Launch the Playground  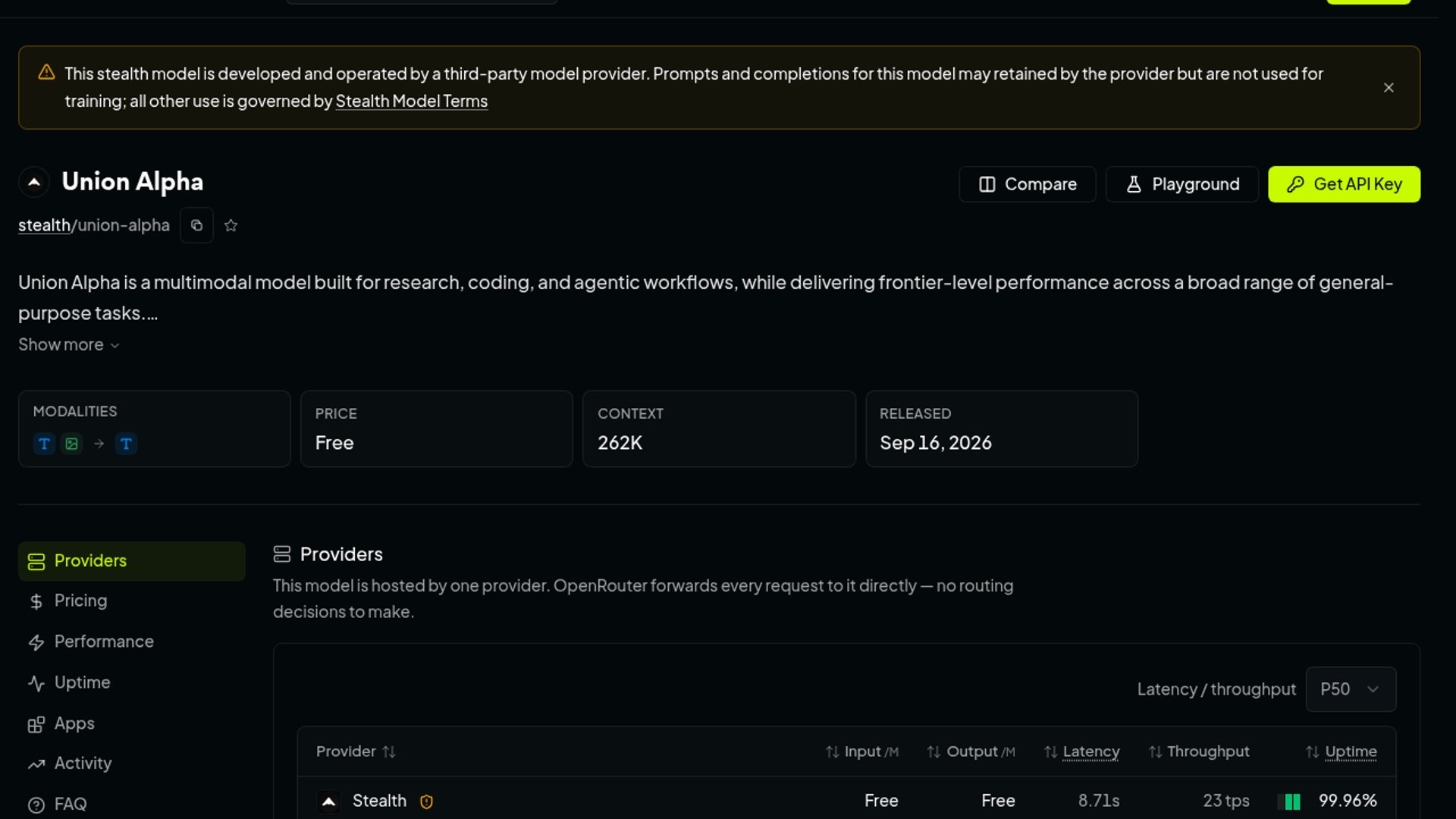pos(1181,184)
